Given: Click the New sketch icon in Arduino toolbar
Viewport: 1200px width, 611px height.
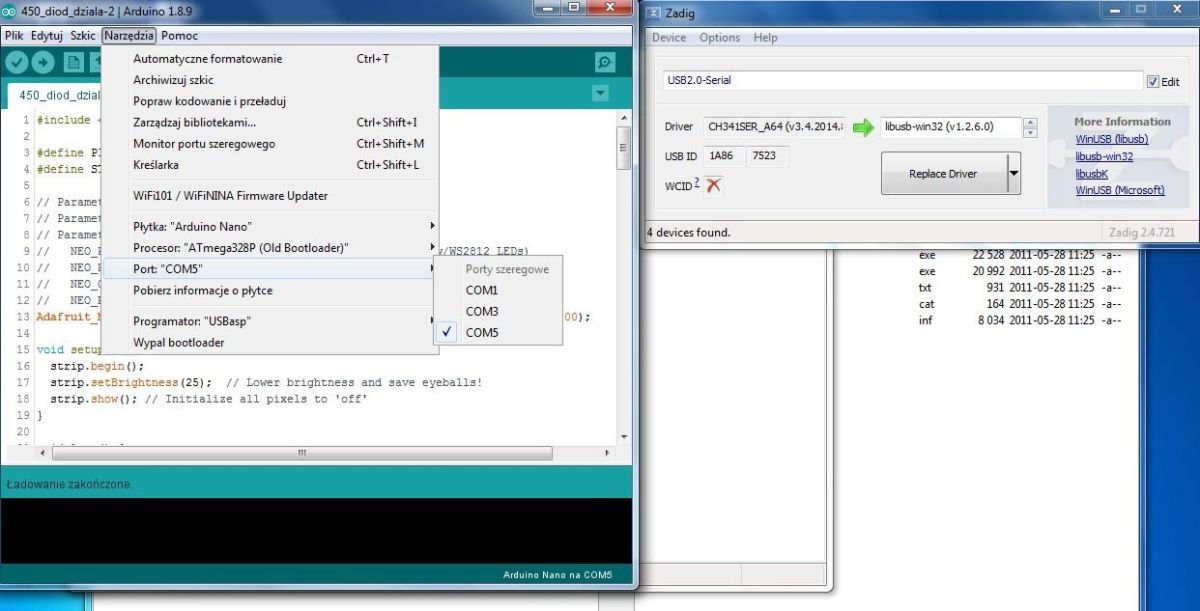Looking at the screenshot, I should pyautogui.click(x=73, y=62).
